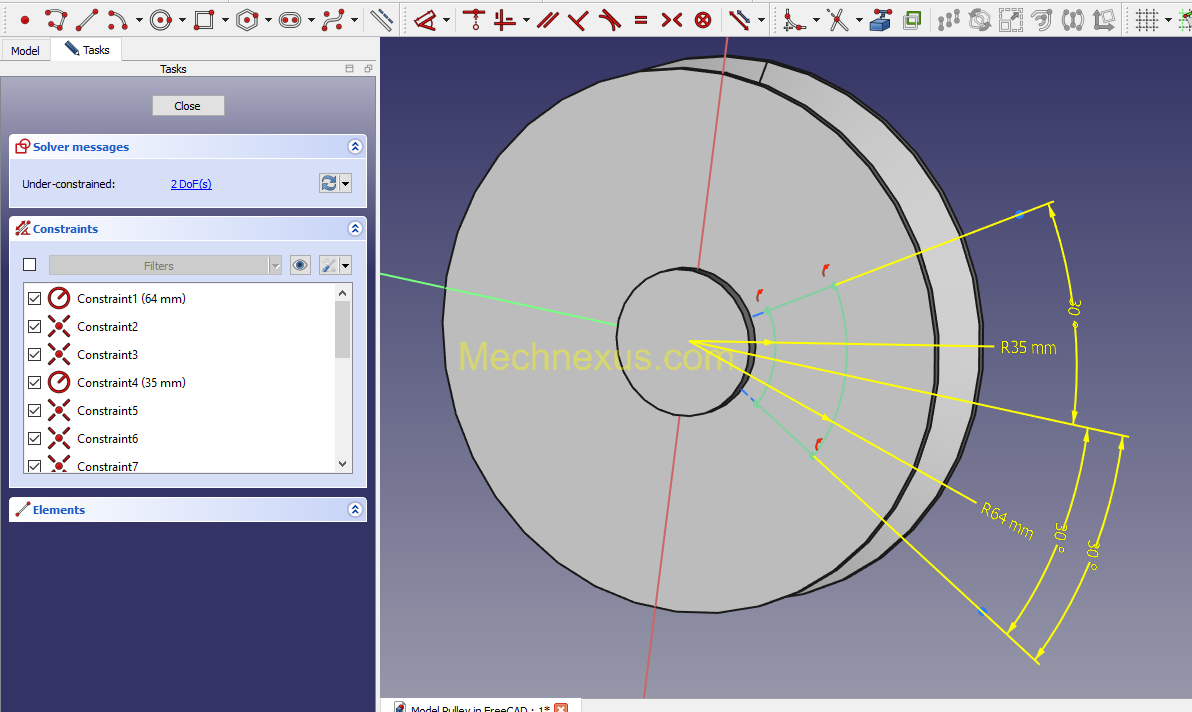Apply the Parallel constraint
Viewport: 1192px width, 712px height.
pyautogui.click(x=547, y=20)
